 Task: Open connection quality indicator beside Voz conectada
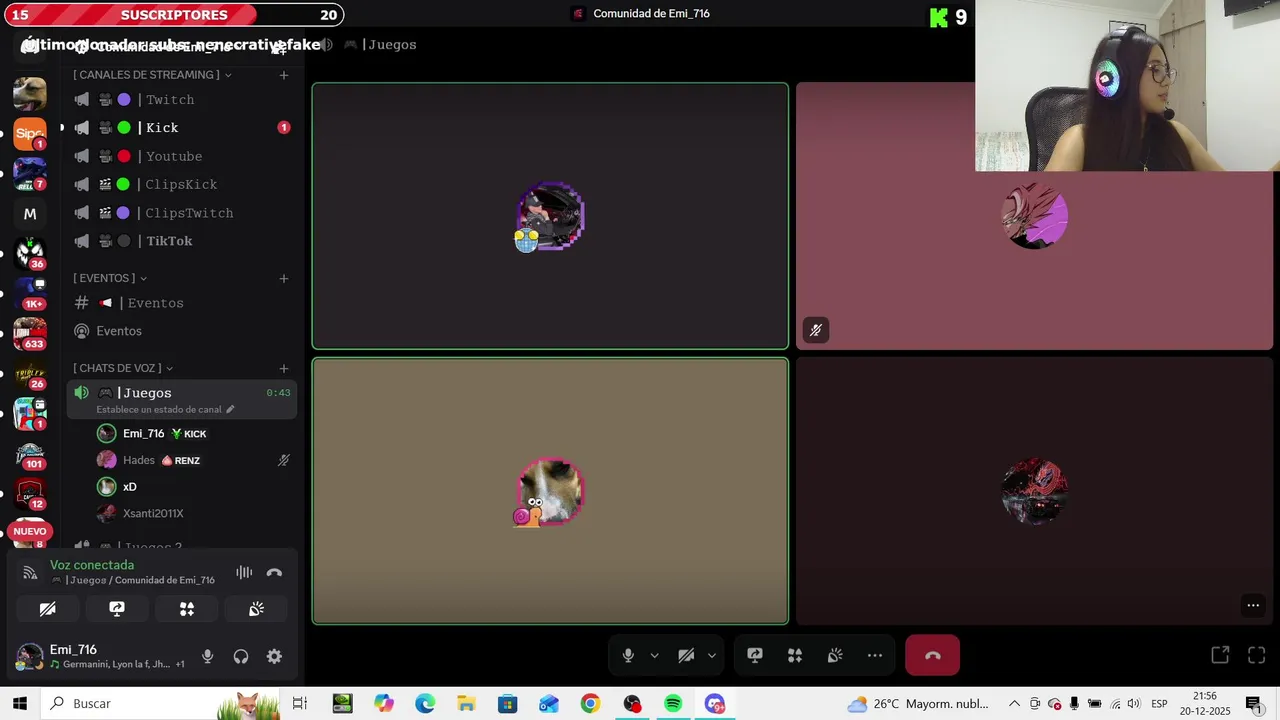(x=30, y=572)
